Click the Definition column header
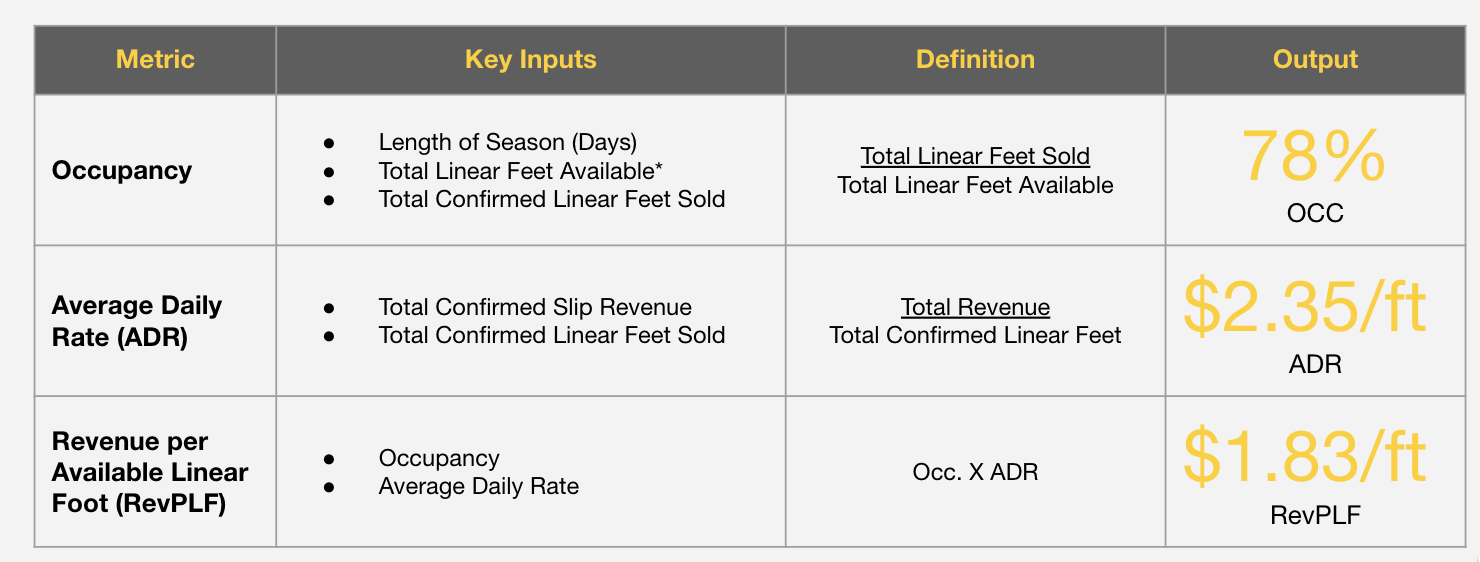Viewport: 1480px width, 562px height. click(975, 60)
